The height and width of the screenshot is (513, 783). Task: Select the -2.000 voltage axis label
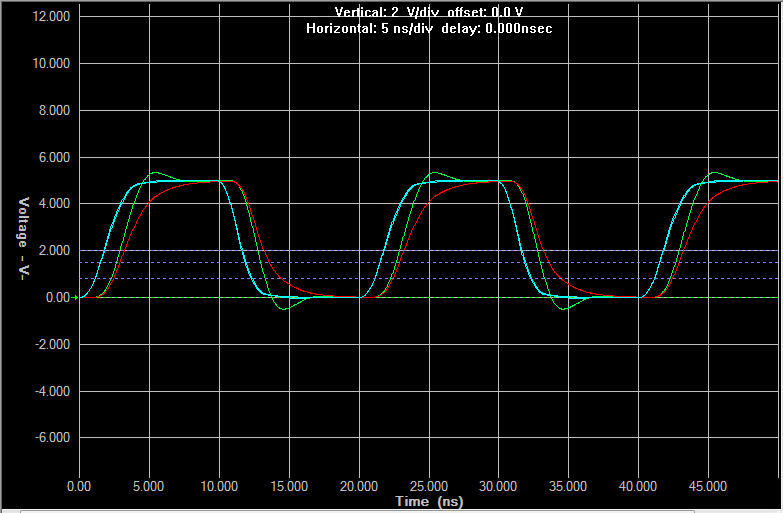click(52, 345)
